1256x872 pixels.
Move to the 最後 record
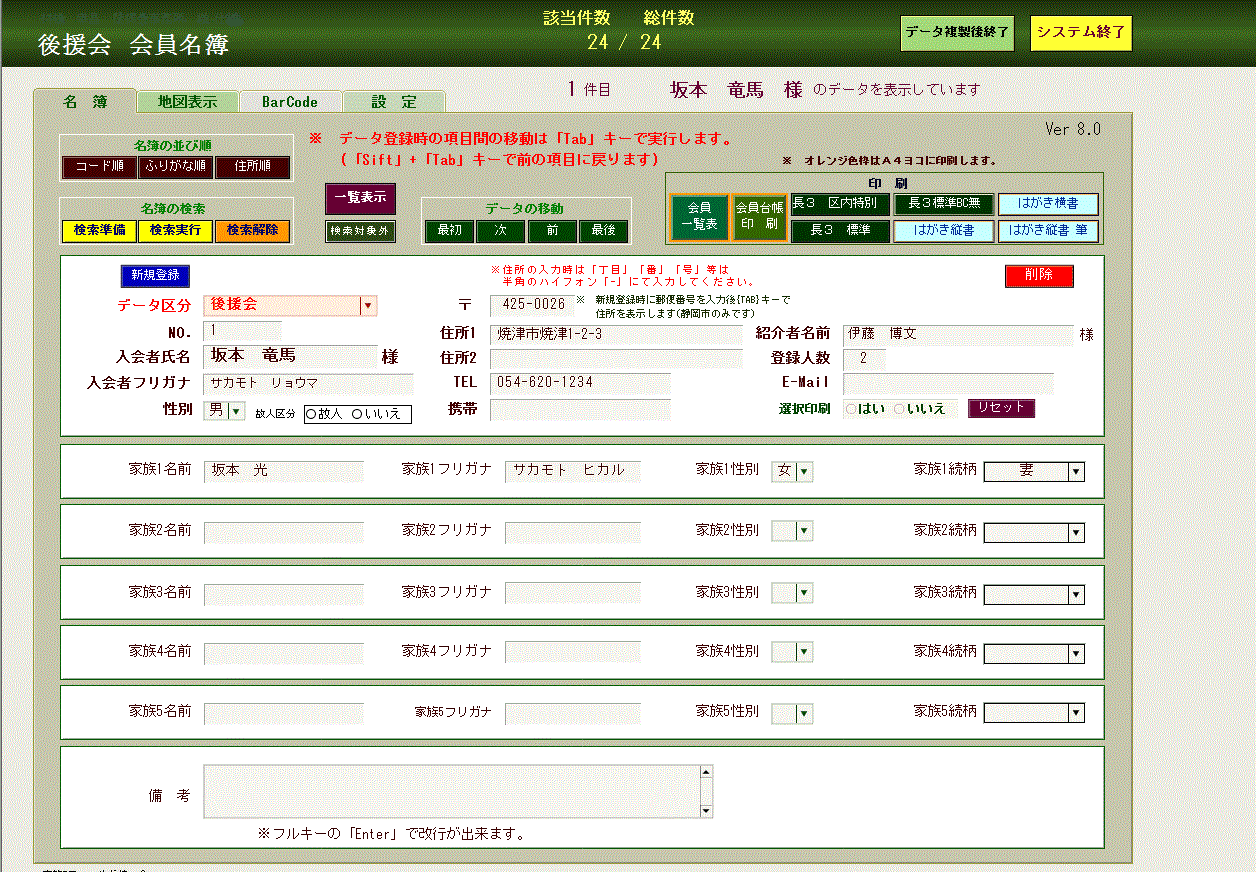point(603,231)
